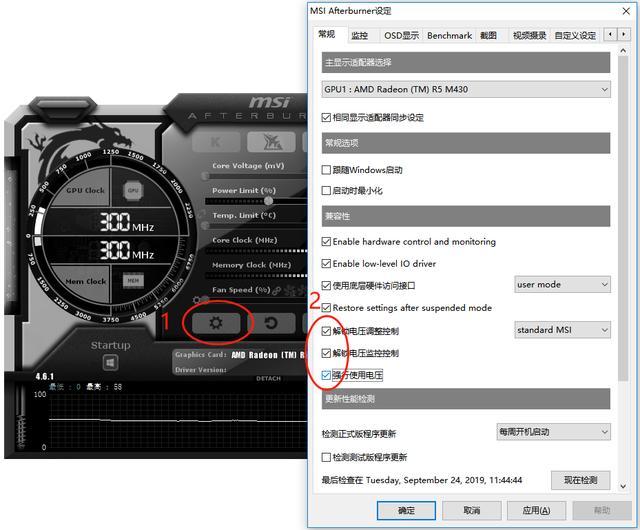Enable 跟随Windows启动 checkbox
640x530 pixels.
[x=326, y=170]
